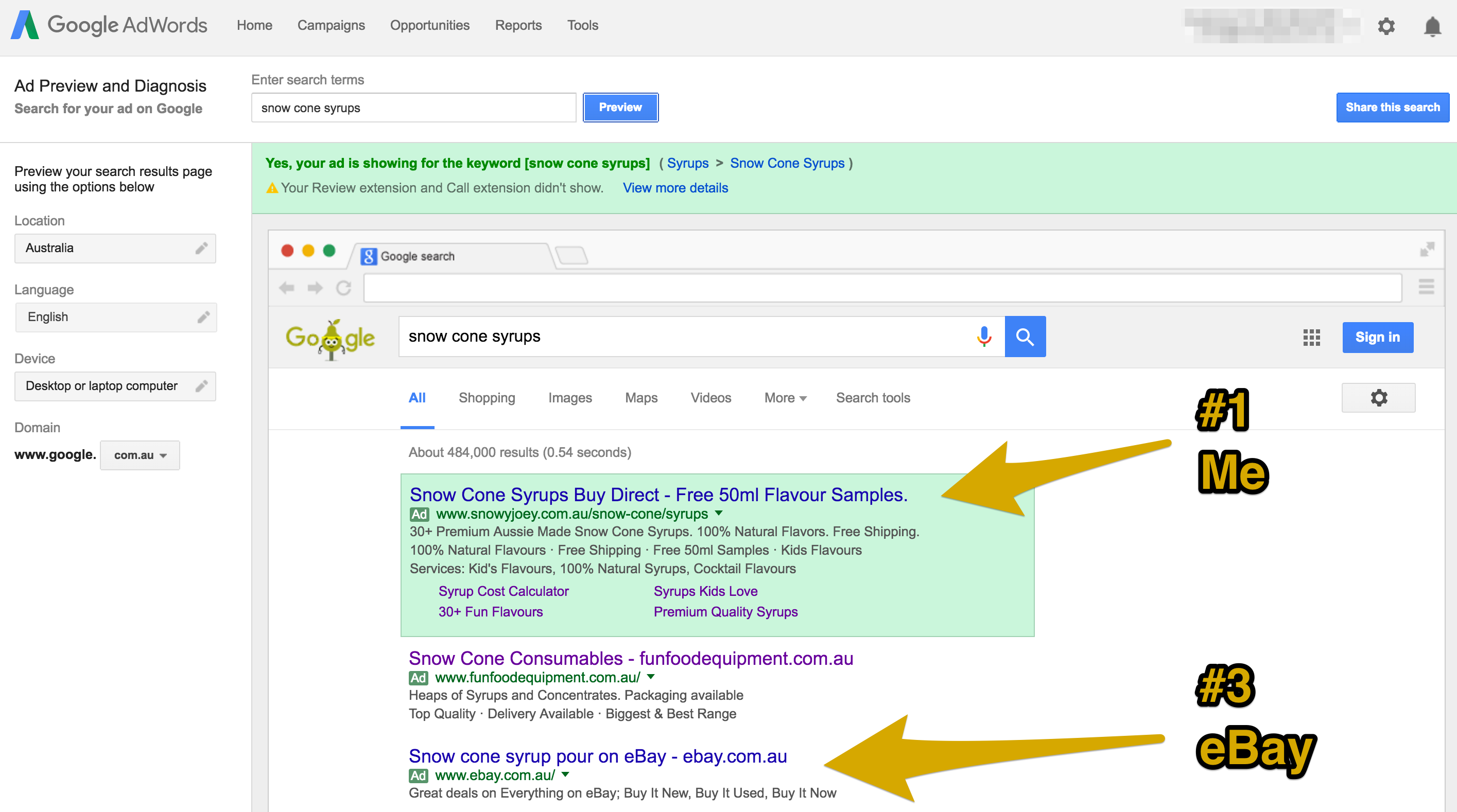Open the Google search settings gear
The width and height of the screenshot is (1457, 812).
pyautogui.click(x=1378, y=398)
